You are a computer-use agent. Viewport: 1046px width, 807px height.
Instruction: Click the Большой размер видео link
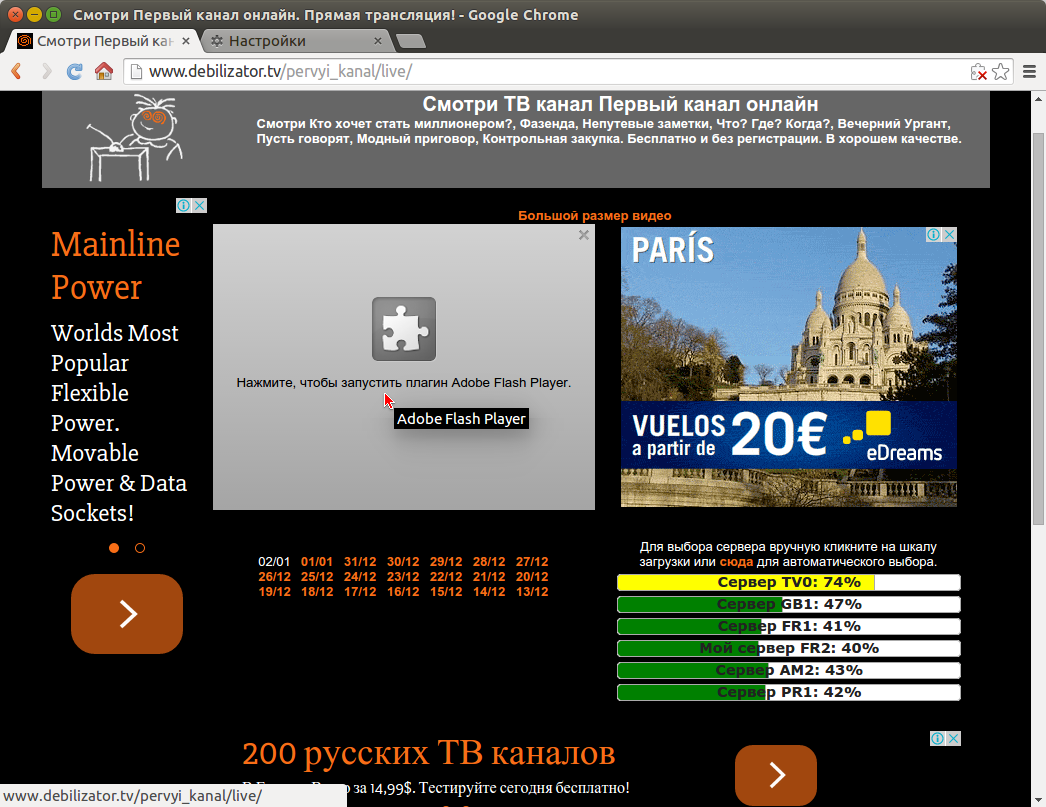click(594, 215)
